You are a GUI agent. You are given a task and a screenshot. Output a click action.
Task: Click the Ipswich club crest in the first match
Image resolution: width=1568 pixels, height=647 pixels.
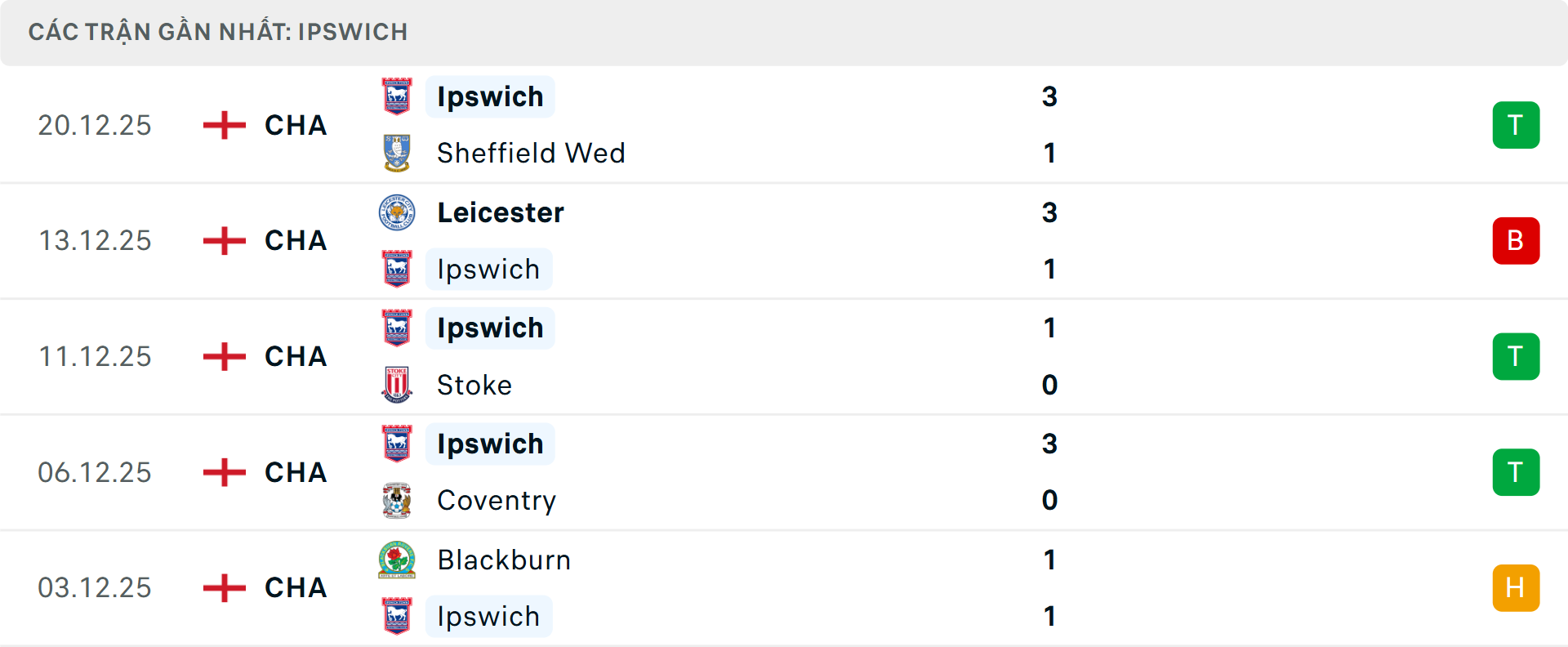pyautogui.click(x=397, y=96)
